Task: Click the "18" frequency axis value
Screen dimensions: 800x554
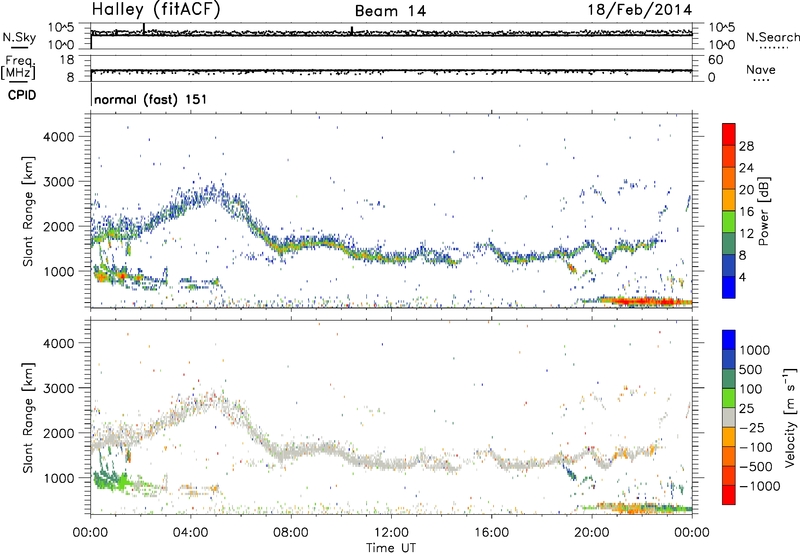Action: click(67, 60)
